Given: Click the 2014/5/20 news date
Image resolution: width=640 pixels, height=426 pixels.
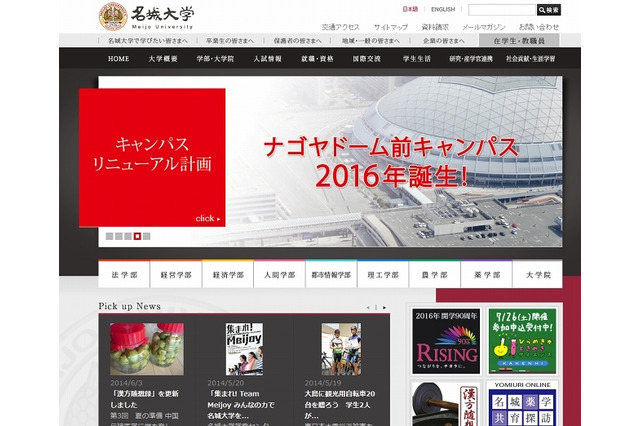Looking at the screenshot, I should click(x=226, y=383).
